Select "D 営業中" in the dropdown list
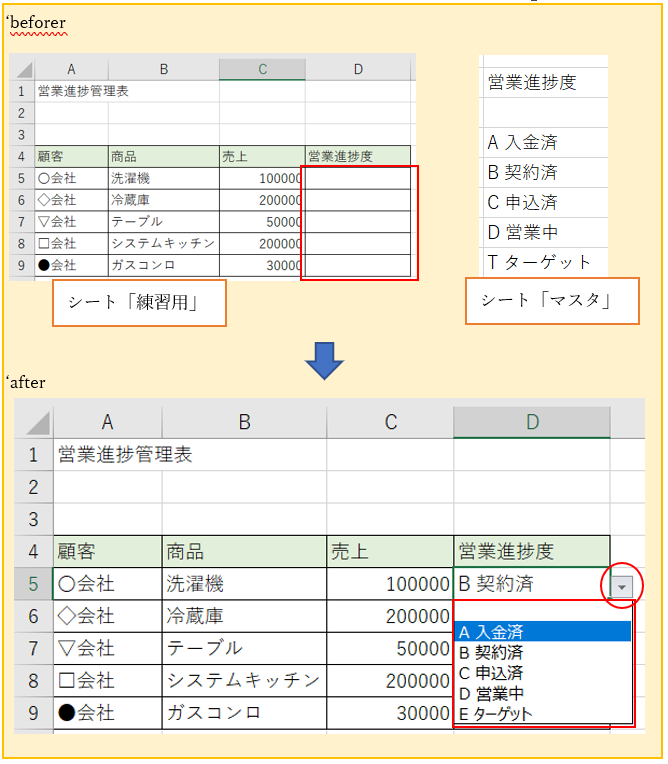The width and height of the screenshot is (668, 764). [x=542, y=693]
